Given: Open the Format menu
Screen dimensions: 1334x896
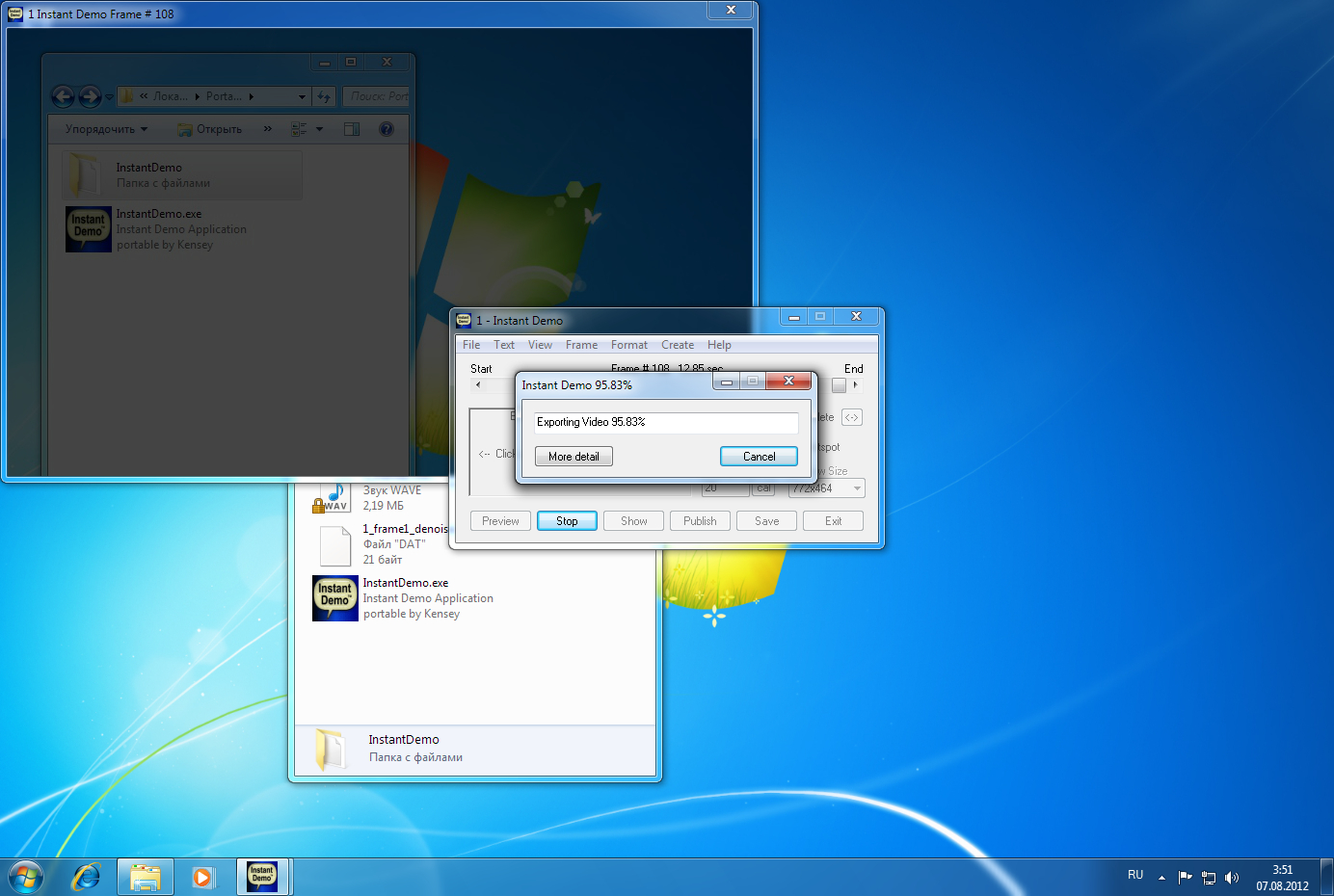Looking at the screenshot, I should [629, 345].
